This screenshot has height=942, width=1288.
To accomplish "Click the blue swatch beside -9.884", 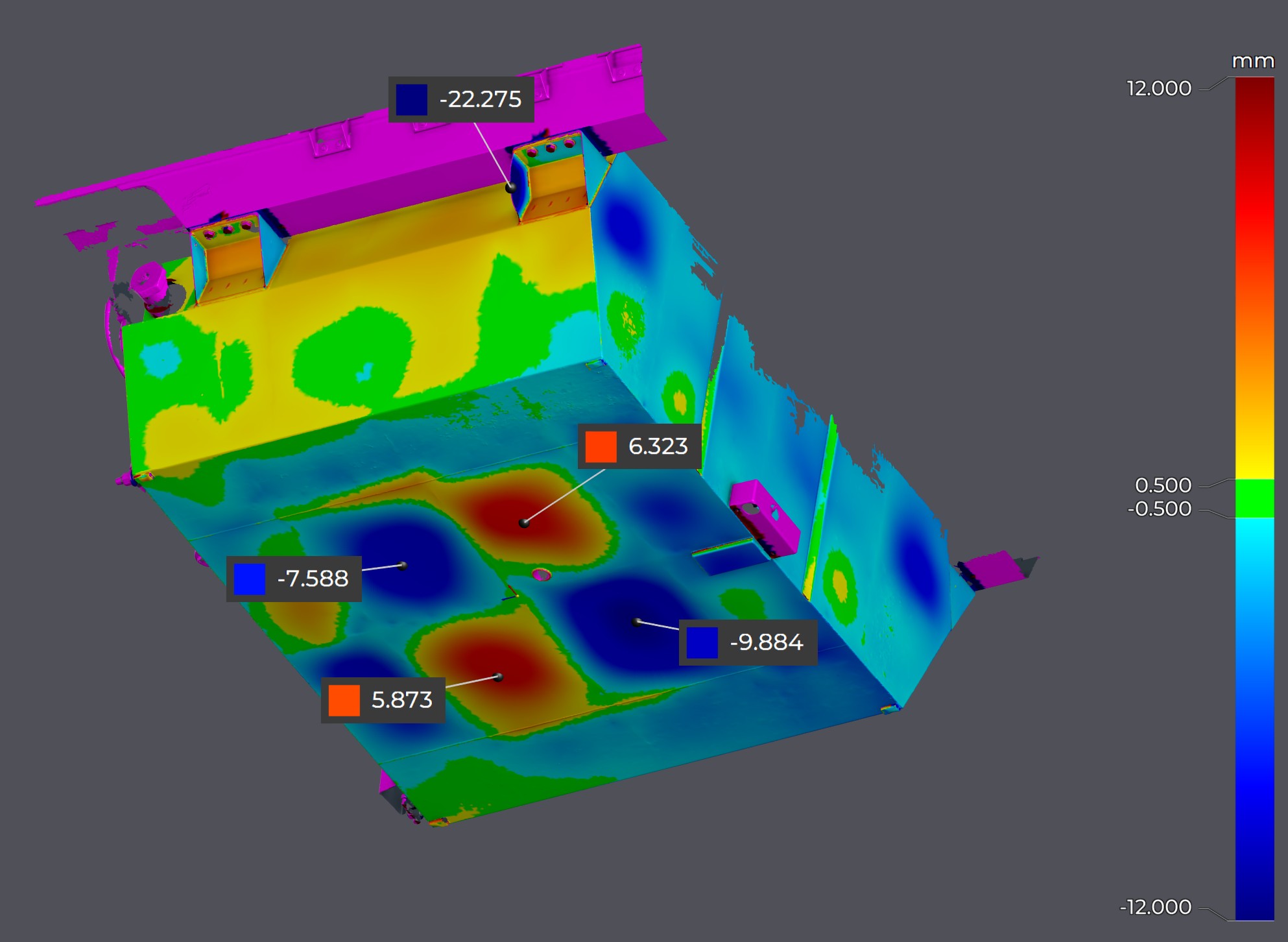I will 702,642.
